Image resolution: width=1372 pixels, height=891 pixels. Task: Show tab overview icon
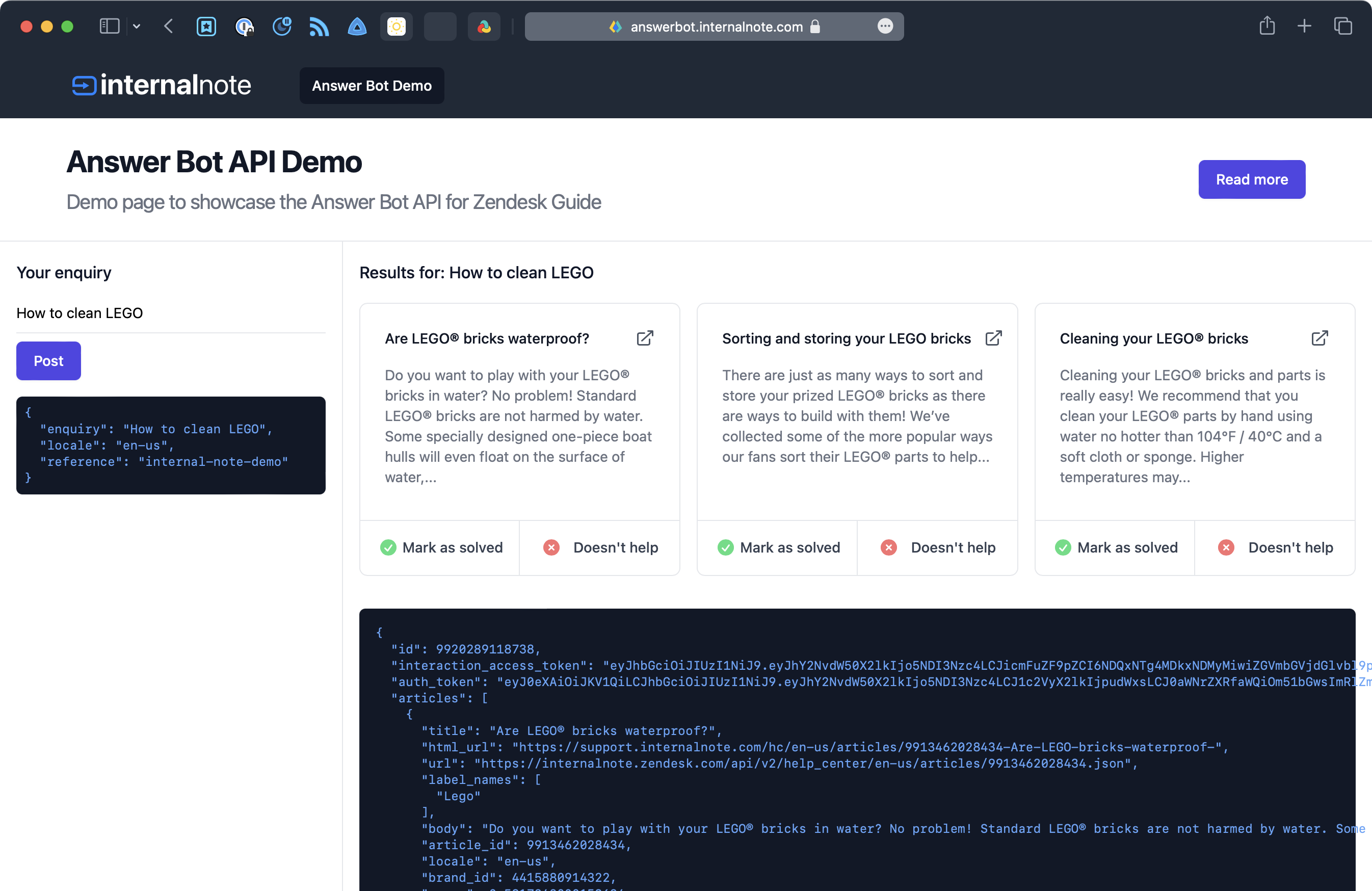click(1342, 26)
